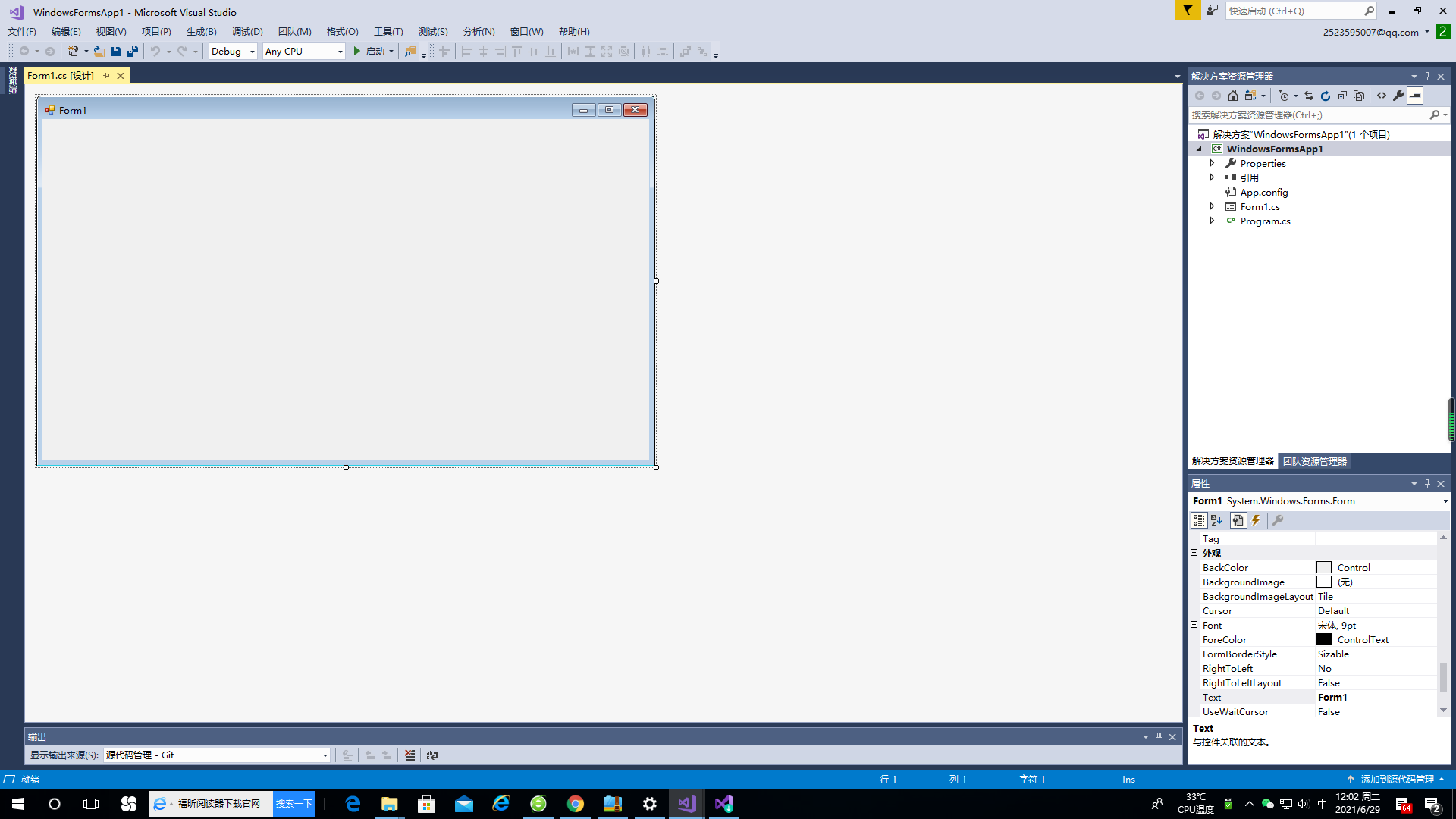1456x819 pixels.
Task: Set RightToLeftLayout property to True
Action: 1365,682
